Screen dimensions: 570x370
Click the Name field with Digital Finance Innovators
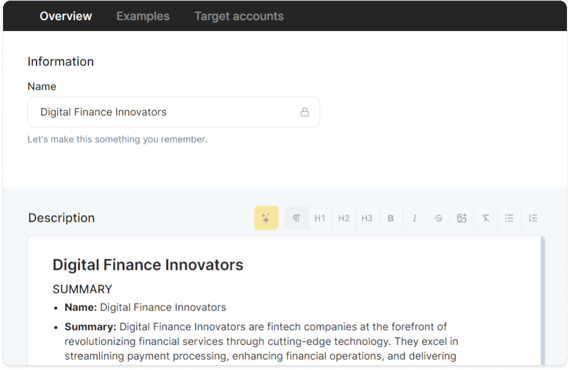(x=173, y=112)
